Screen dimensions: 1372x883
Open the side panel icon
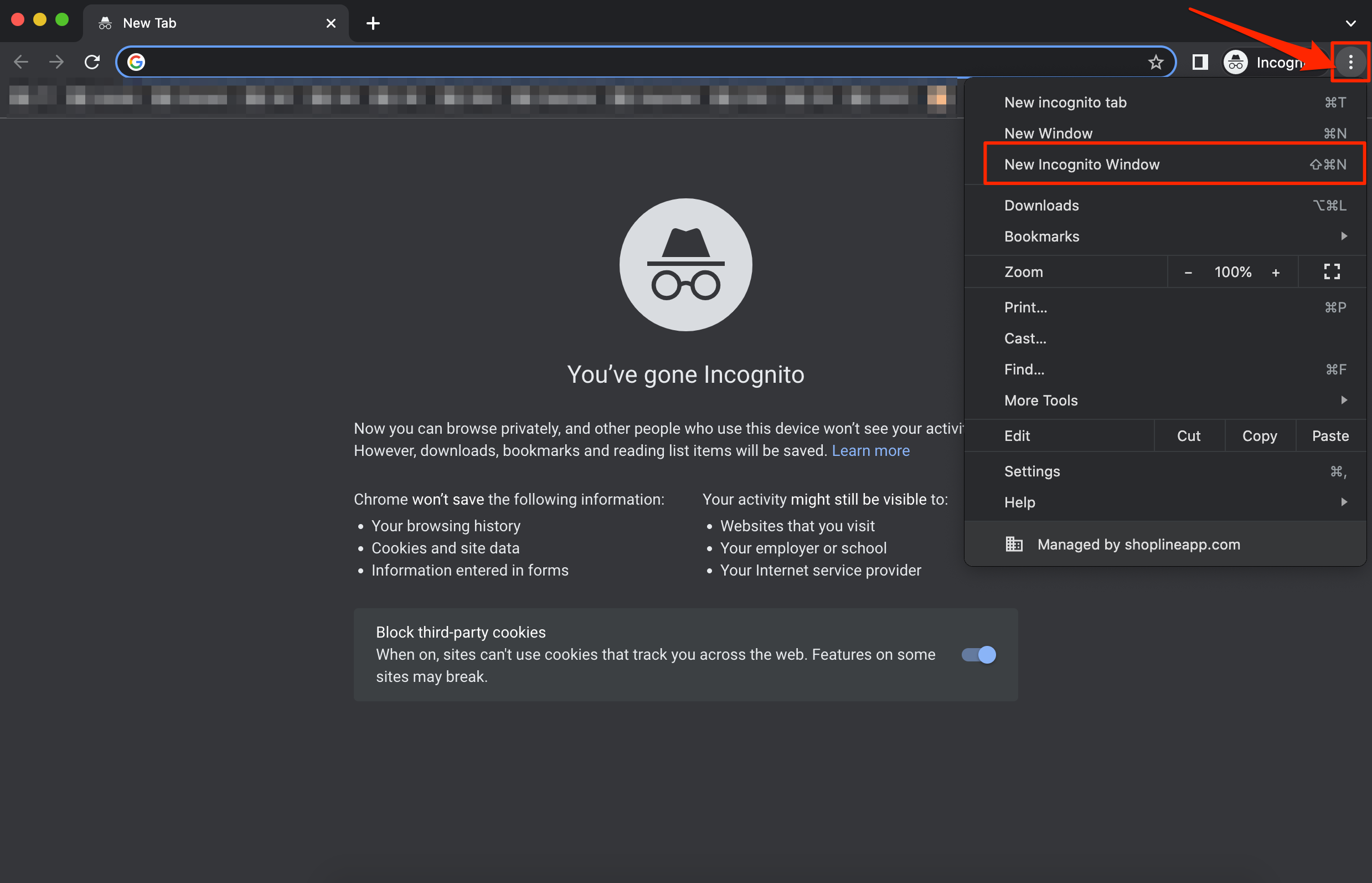pyautogui.click(x=1199, y=62)
